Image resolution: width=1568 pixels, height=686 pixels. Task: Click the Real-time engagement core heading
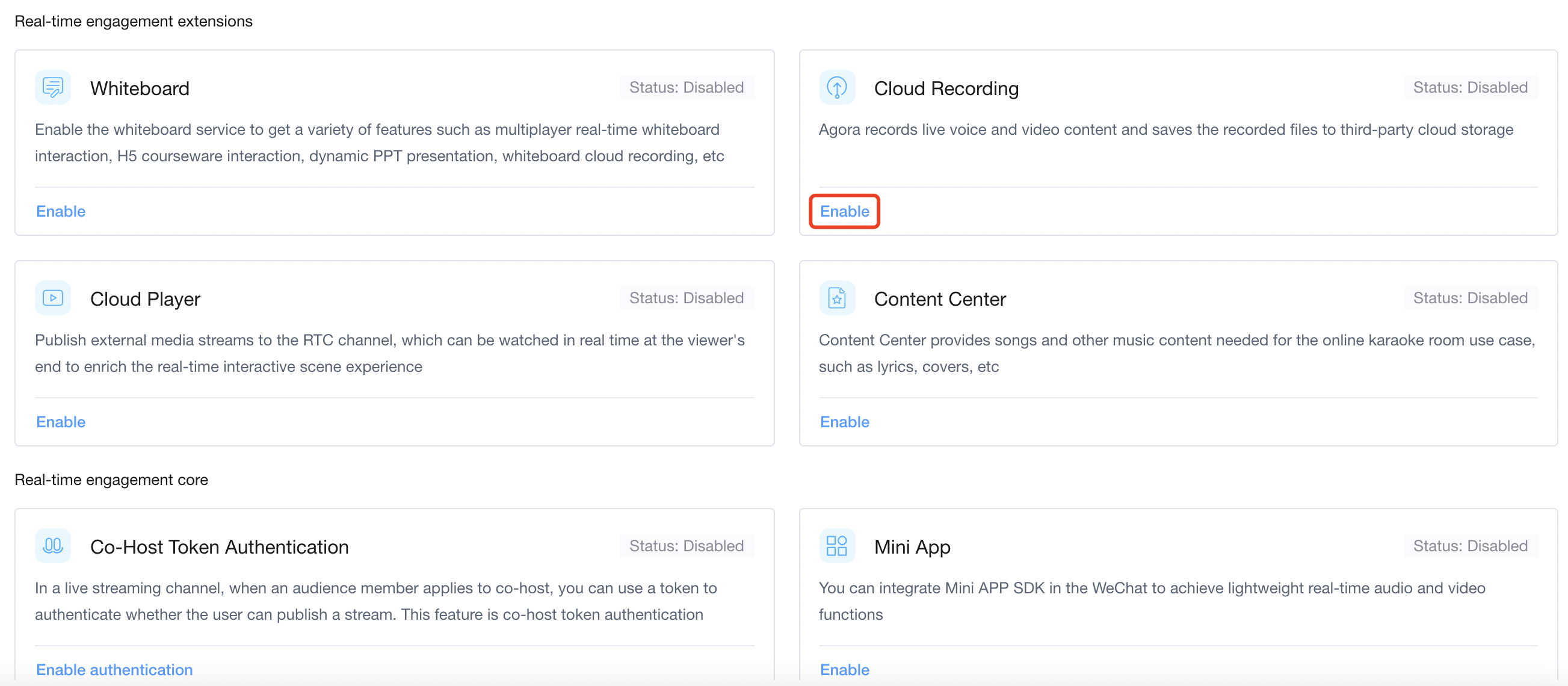(x=111, y=480)
